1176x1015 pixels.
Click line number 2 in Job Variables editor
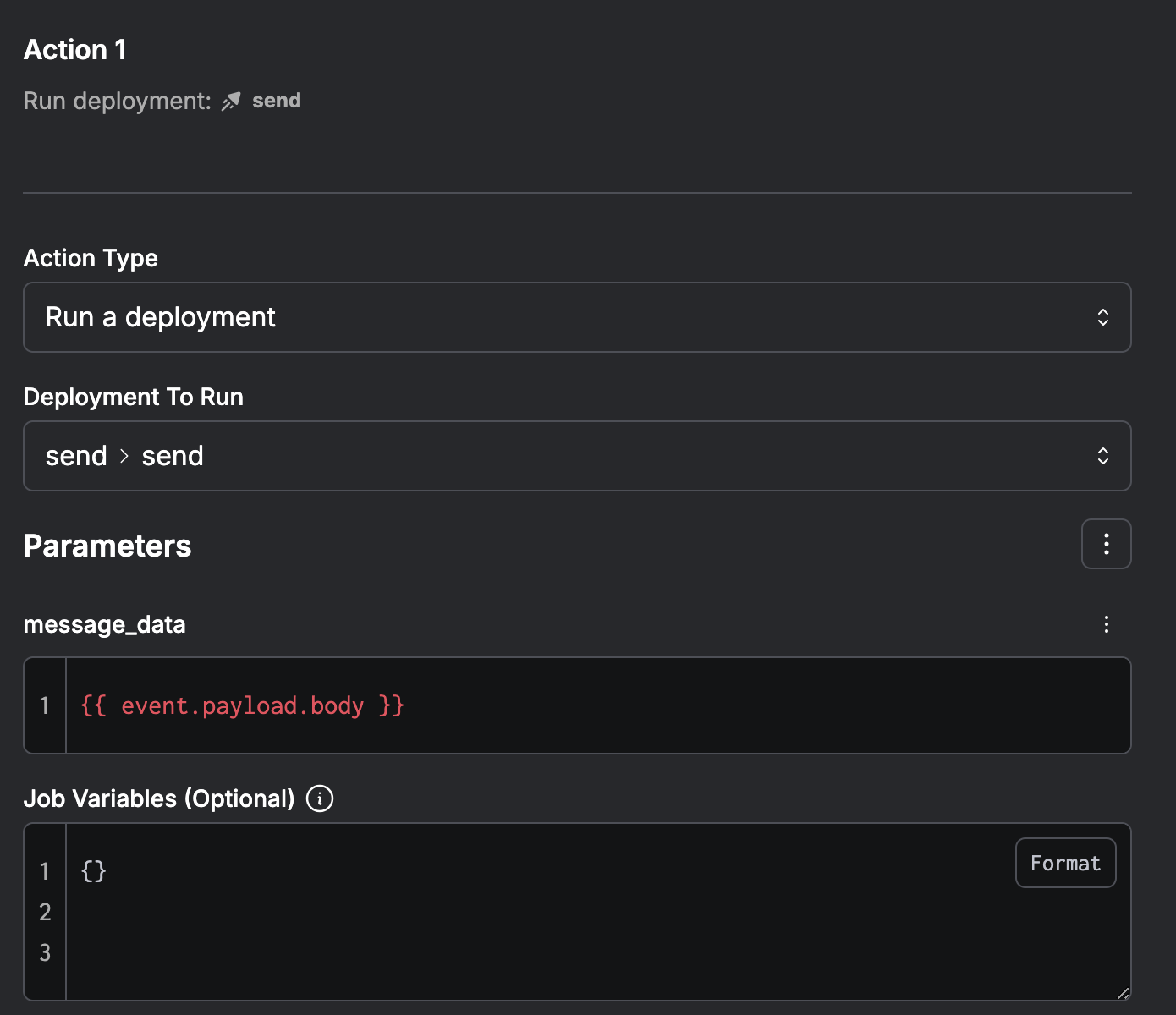coord(45,912)
